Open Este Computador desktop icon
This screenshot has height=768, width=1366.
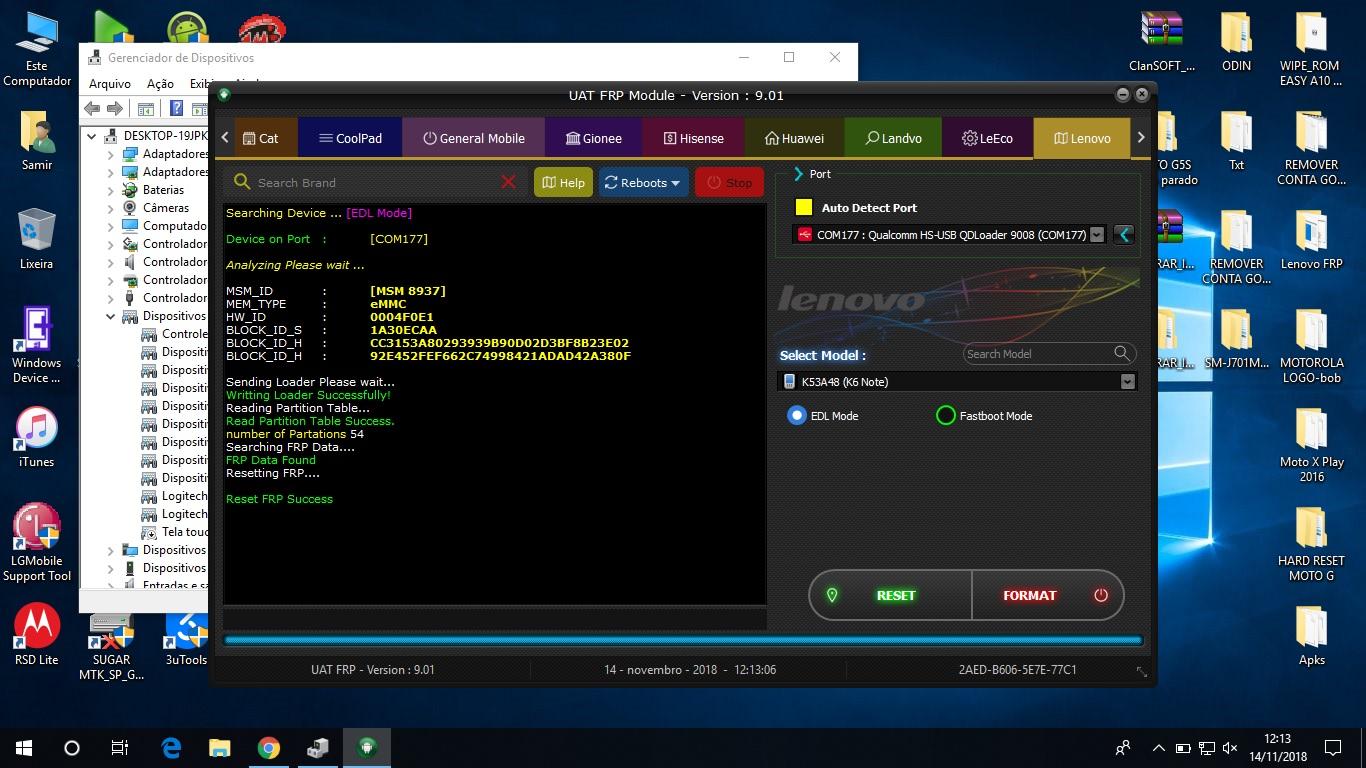pyautogui.click(x=37, y=48)
